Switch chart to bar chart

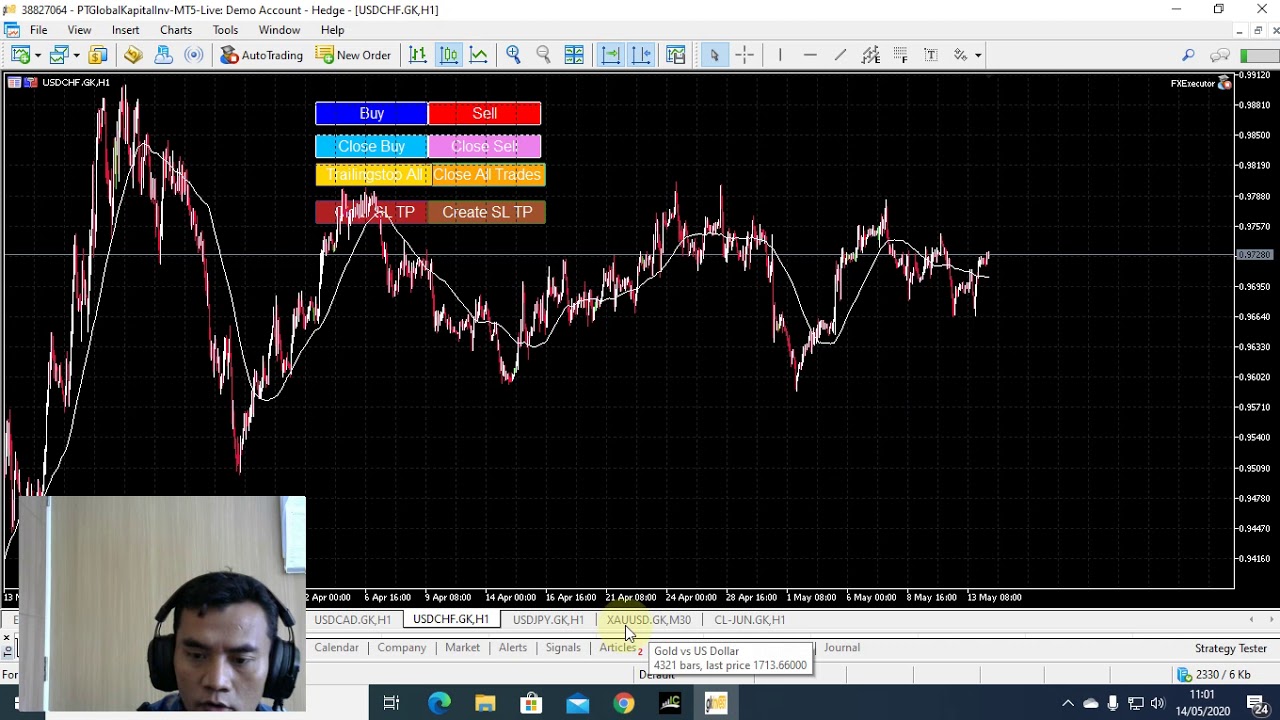(418, 55)
